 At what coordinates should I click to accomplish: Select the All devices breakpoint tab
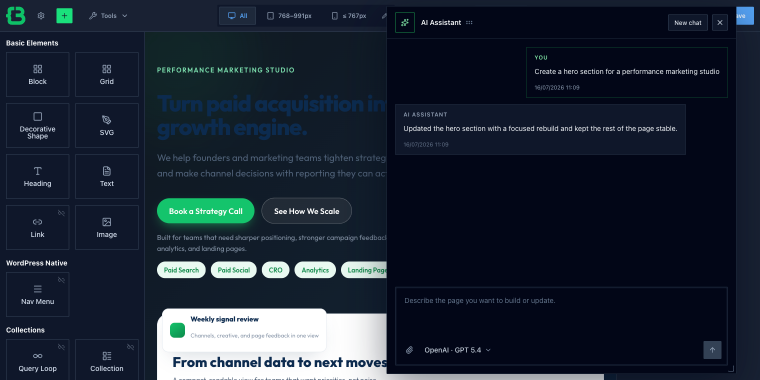click(238, 16)
